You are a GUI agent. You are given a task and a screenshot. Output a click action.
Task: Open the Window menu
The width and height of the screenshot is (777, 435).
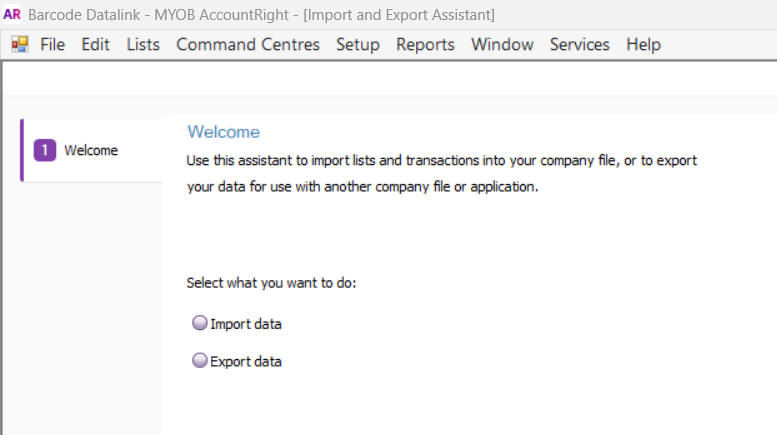point(502,45)
